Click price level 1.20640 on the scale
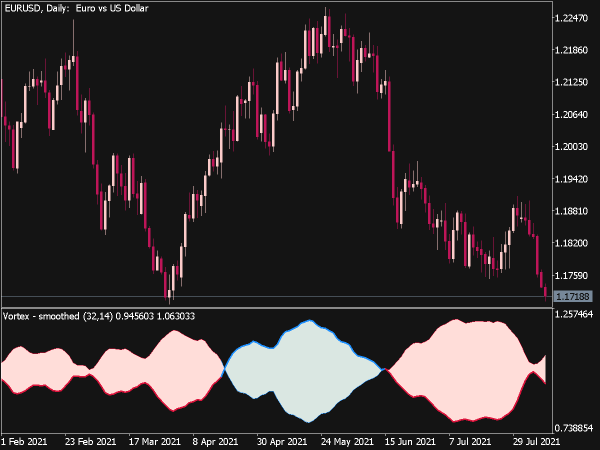 (571, 114)
